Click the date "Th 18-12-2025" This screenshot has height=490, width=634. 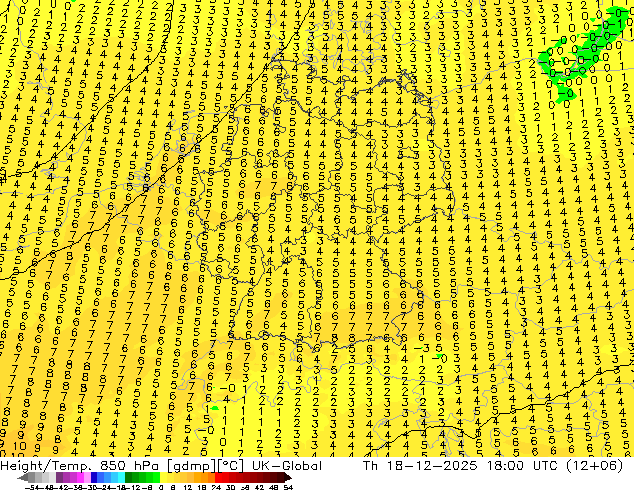(x=421, y=466)
